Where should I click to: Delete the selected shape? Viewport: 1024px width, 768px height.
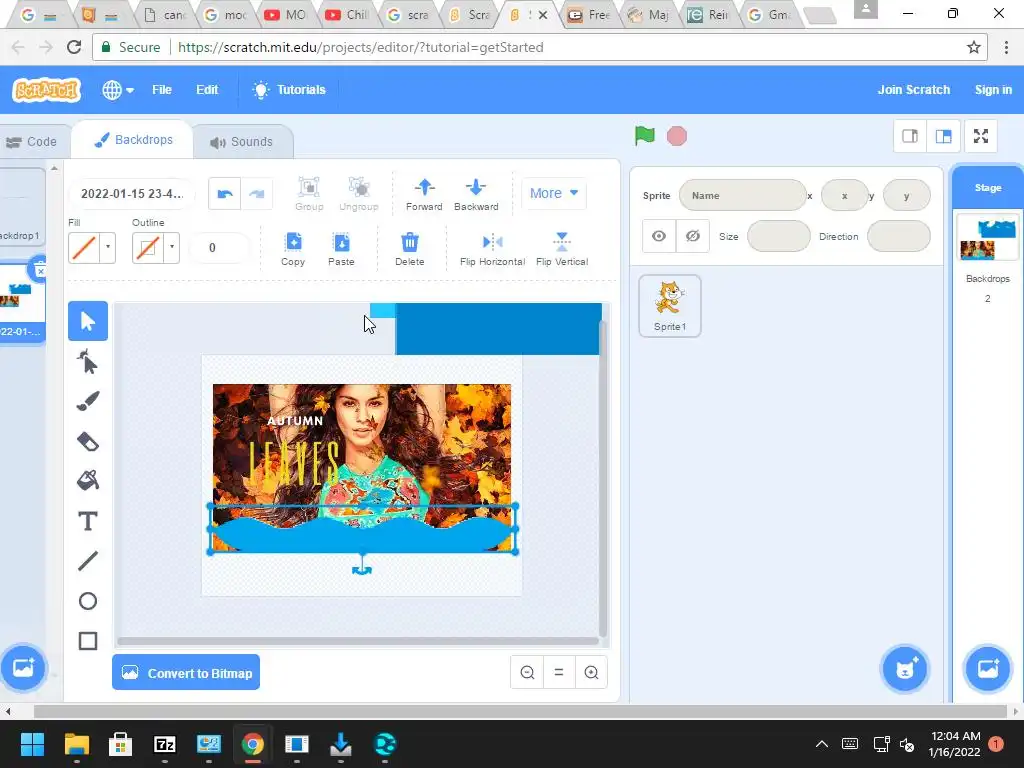(409, 249)
